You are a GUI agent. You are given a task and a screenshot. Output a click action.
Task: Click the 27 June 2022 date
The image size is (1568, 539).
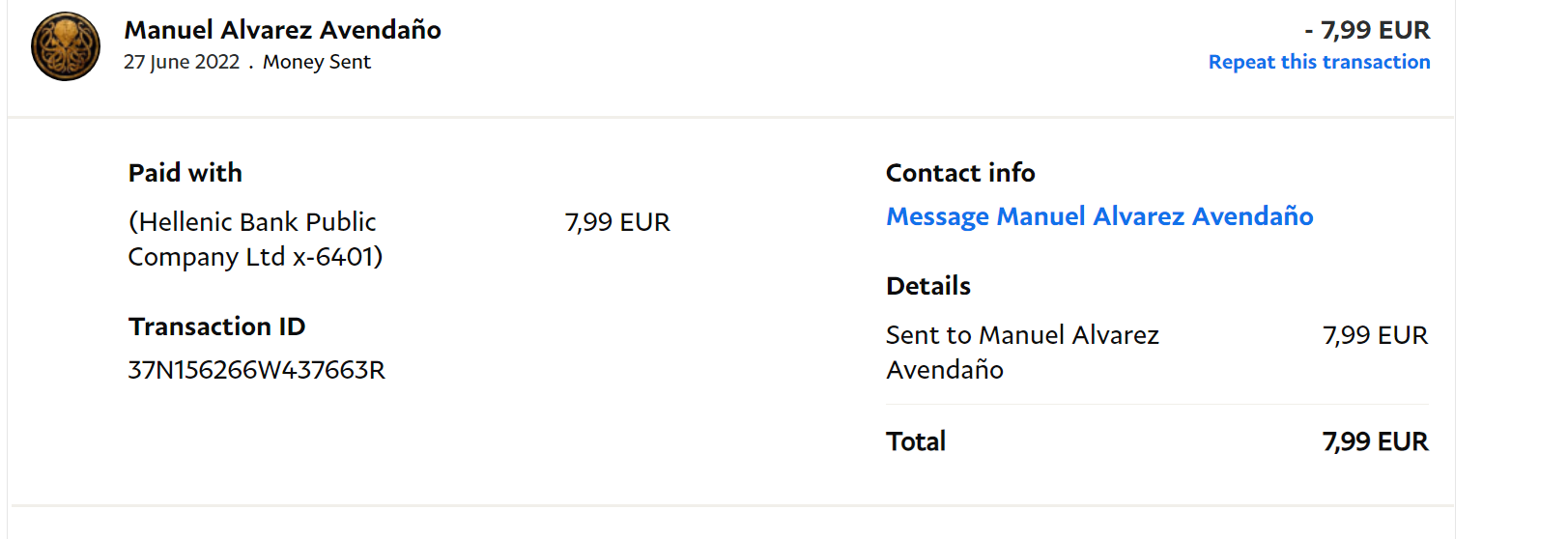click(182, 62)
